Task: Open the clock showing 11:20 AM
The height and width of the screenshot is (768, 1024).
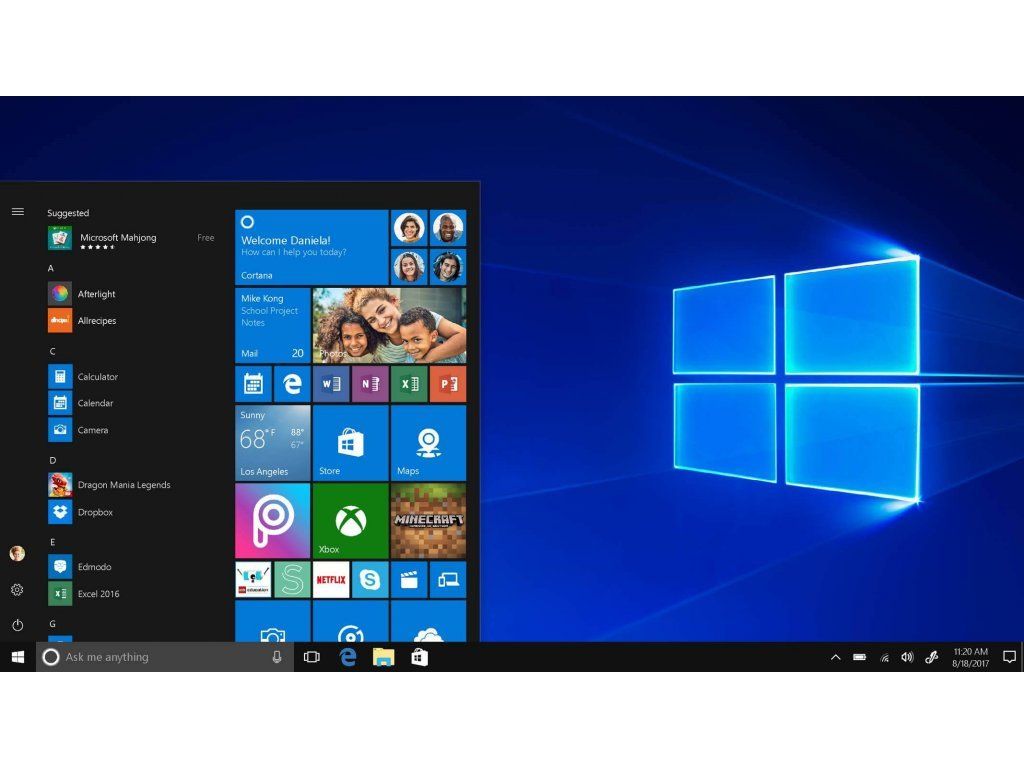Action: [970, 658]
